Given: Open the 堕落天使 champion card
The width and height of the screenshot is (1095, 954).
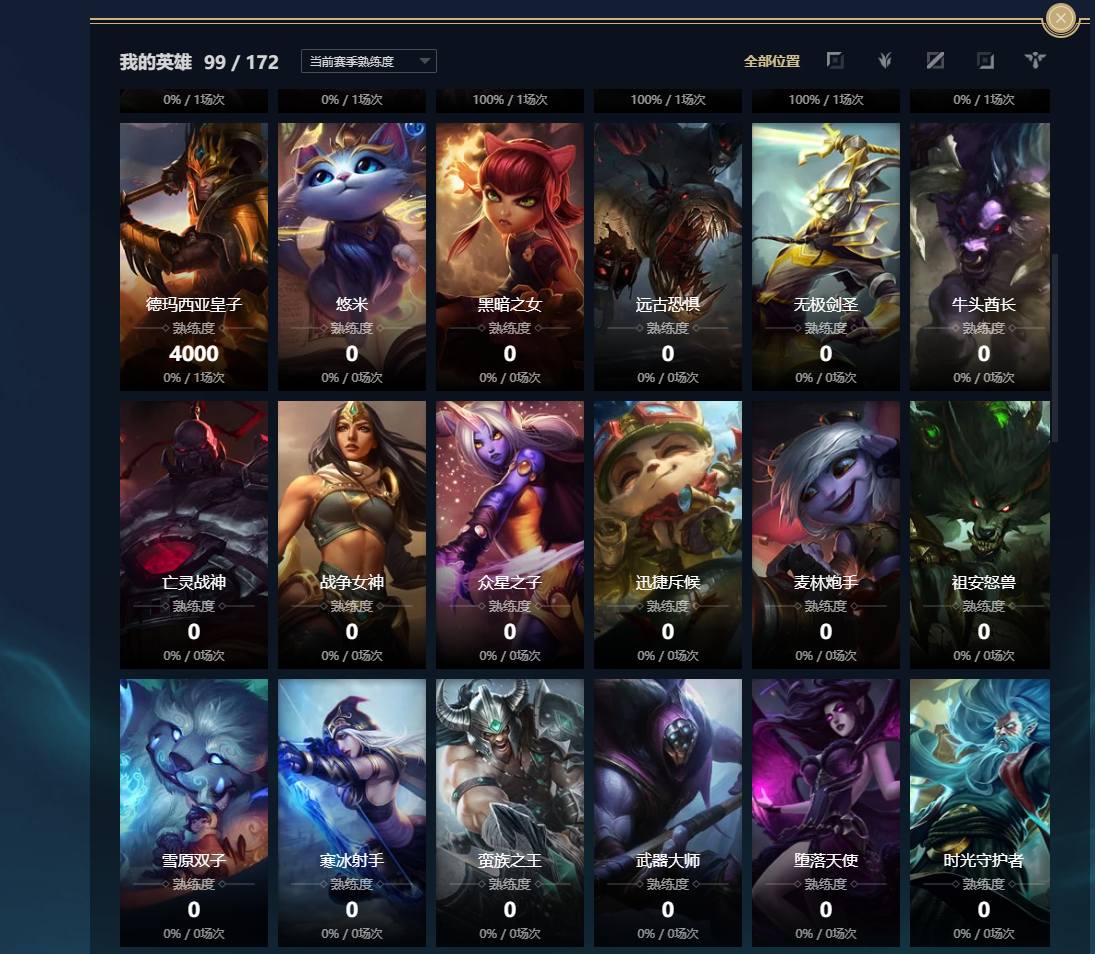Looking at the screenshot, I should click(x=825, y=812).
